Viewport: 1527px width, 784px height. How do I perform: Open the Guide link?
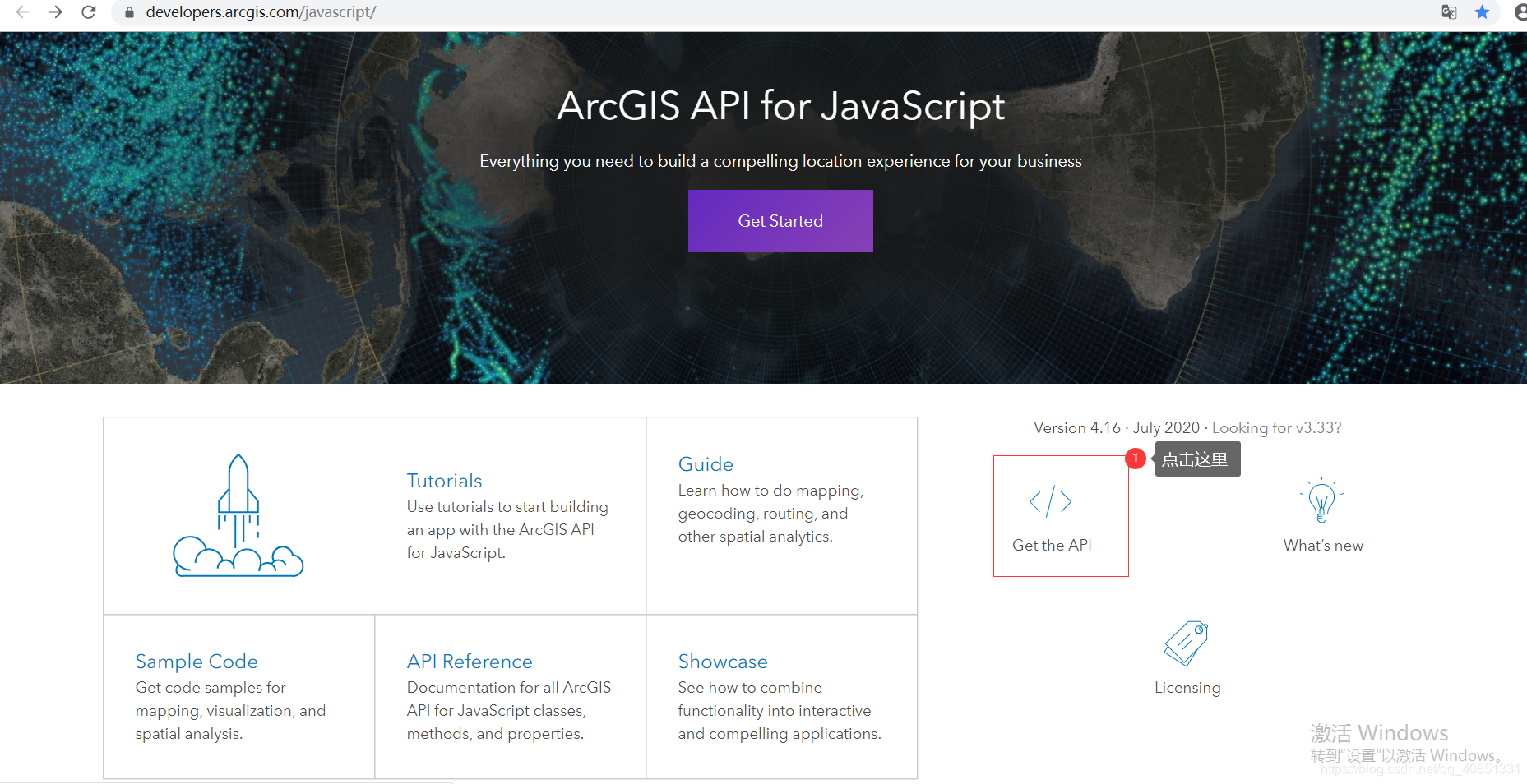pos(706,464)
